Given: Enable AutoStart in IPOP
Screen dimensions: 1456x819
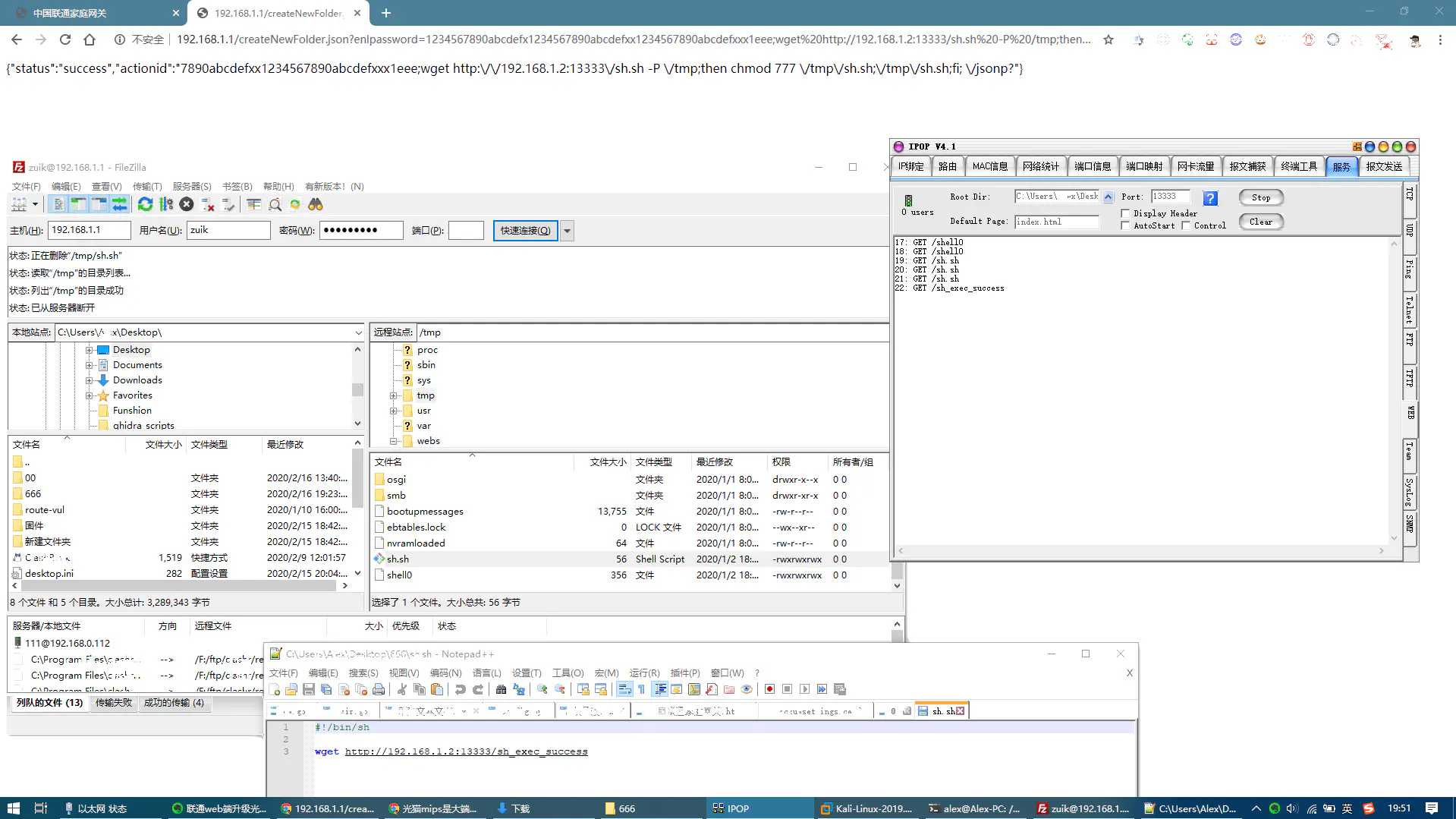Looking at the screenshot, I should coord(1125,225).
